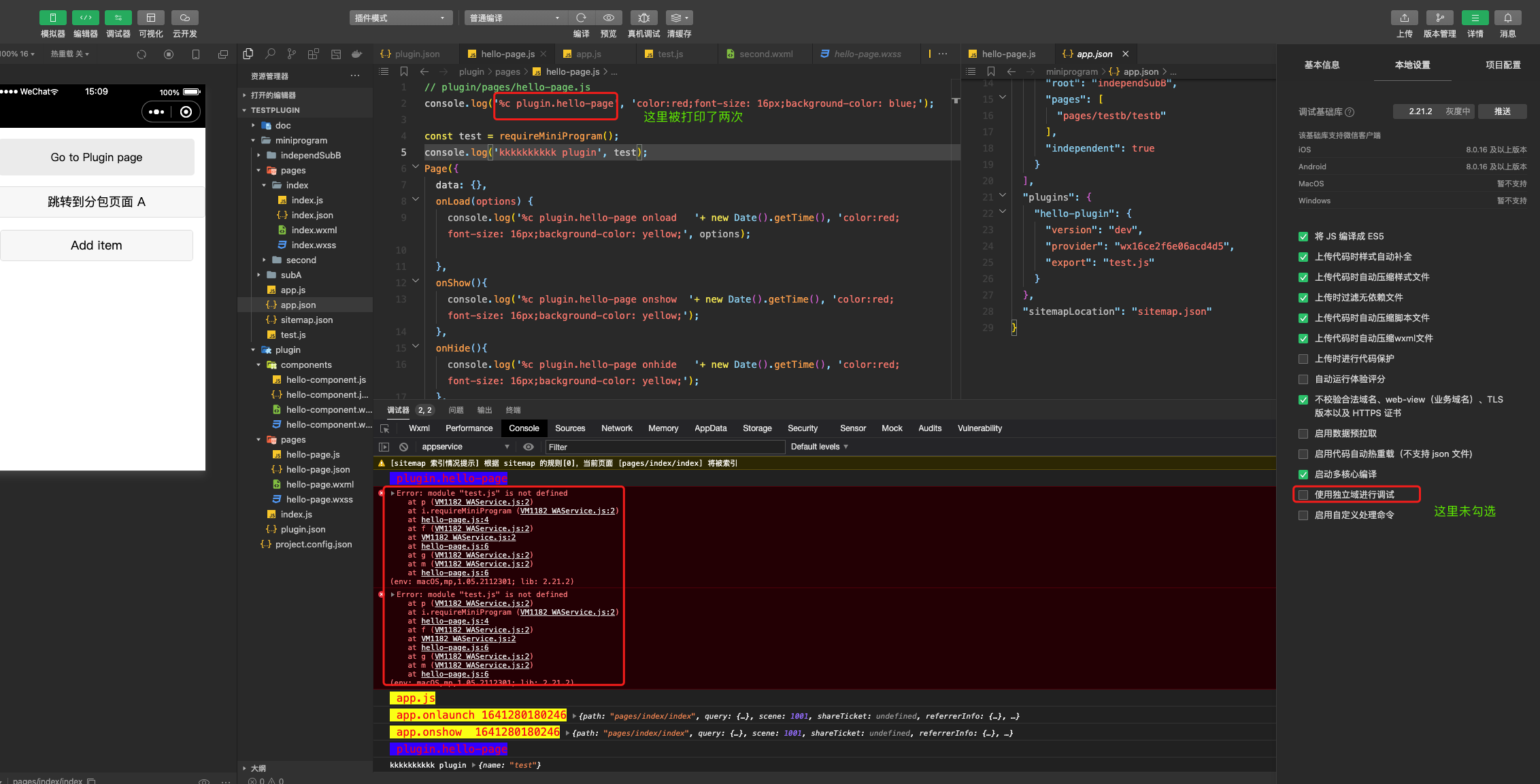1540x784 pixels.
Task: Open real device debugging icon
Action: [643, 18]
